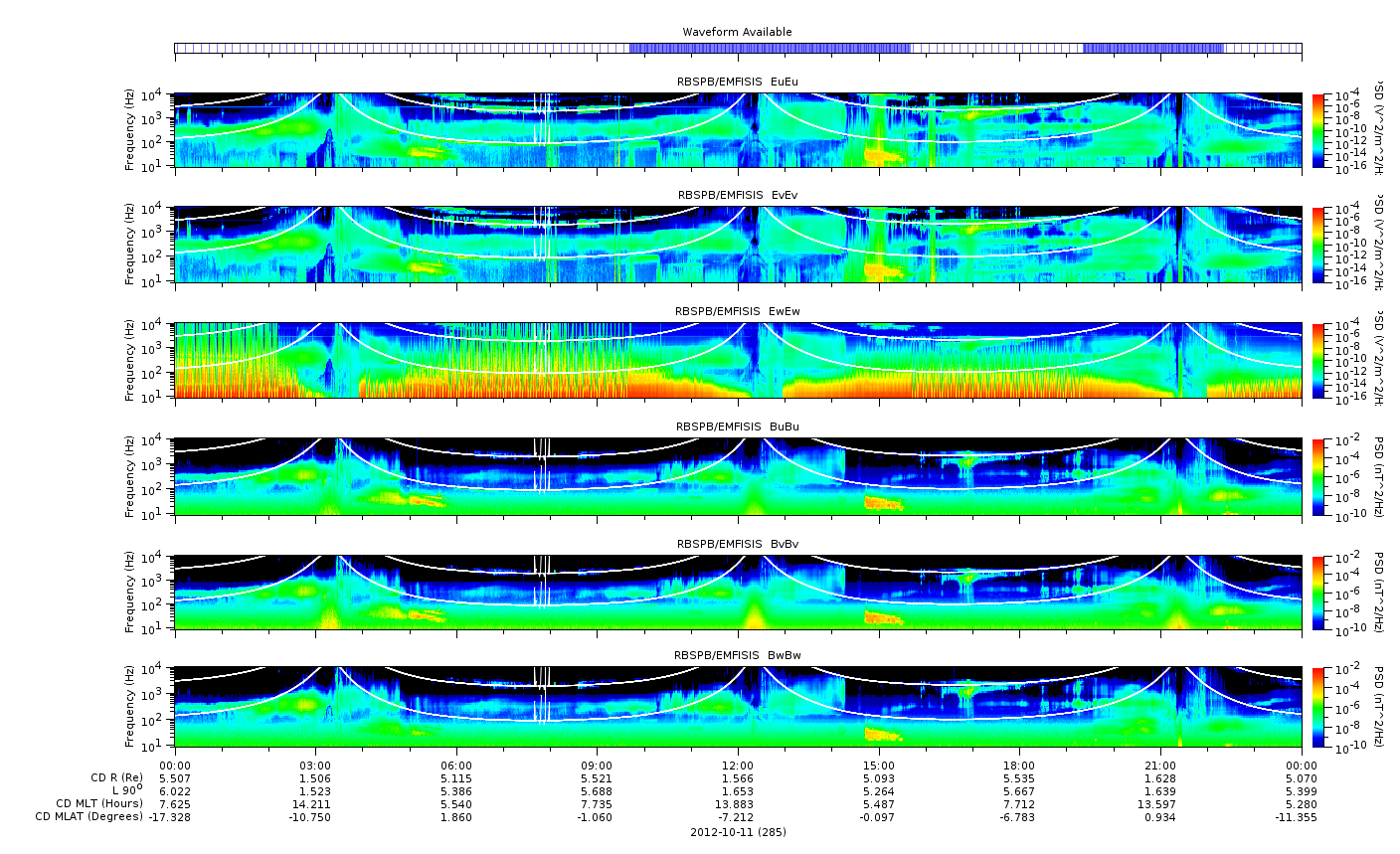Screen dimensions: 1400x854
Task: Click the RBSPB/EMFISIS EwEw spectrogram panel
Action: (x=738, y=360)
